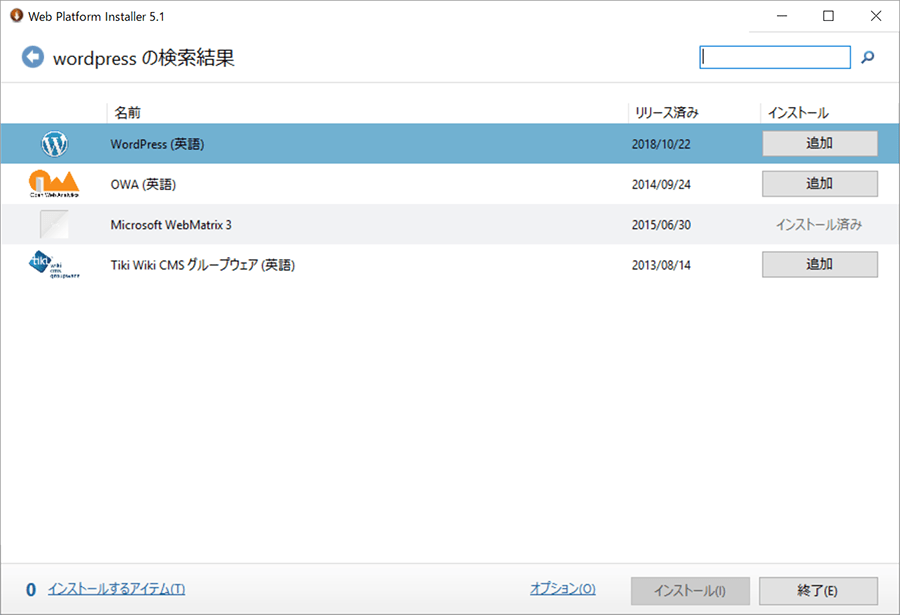Image resolution: width=900 pixels, height=615 pixels.
Task: Sort by the リリース済み column header
Action: [666, 113]
